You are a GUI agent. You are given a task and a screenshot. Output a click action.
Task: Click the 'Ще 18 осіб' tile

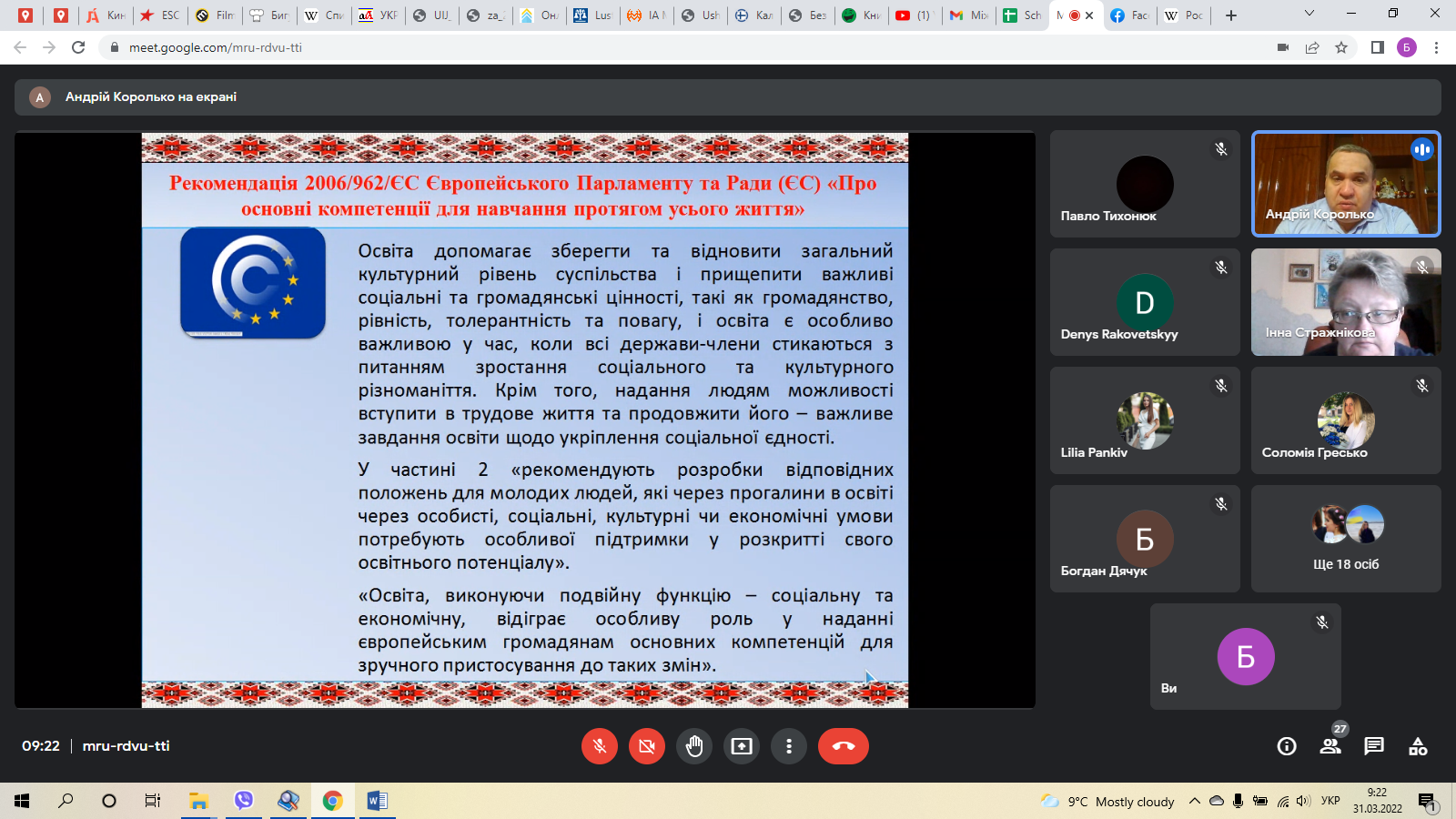[1345, 539]
